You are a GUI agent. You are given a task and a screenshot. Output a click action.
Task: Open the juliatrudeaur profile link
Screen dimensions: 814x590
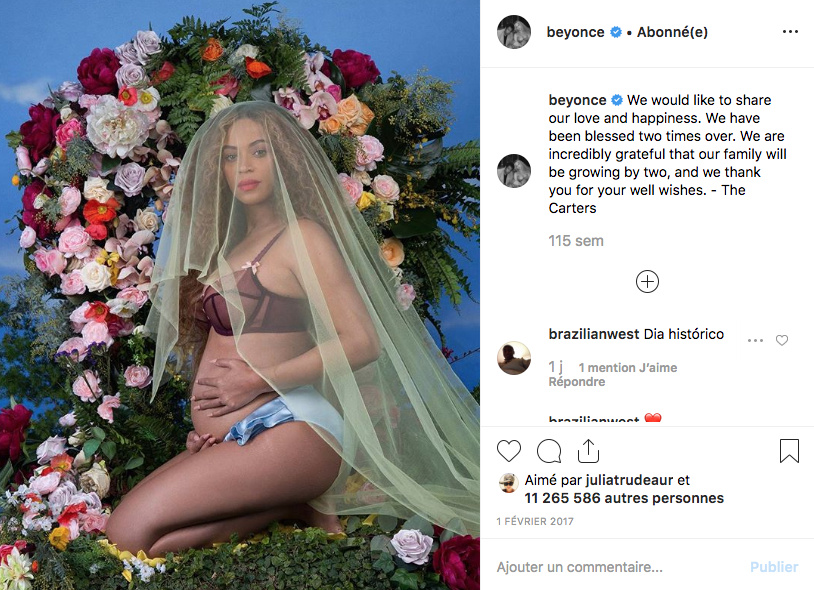637,480
